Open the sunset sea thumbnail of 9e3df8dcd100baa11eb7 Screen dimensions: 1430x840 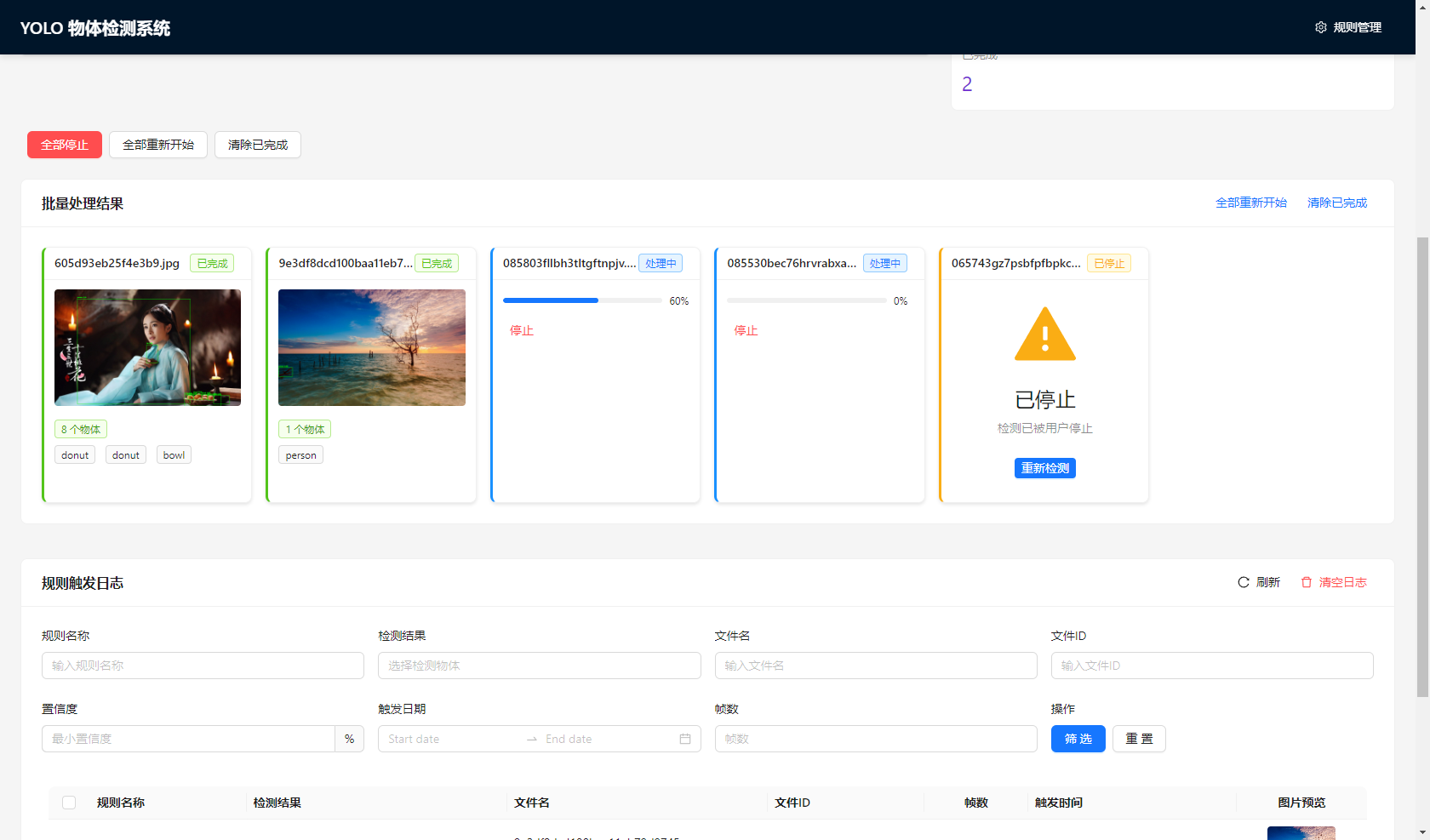click(x=372, y=347)
